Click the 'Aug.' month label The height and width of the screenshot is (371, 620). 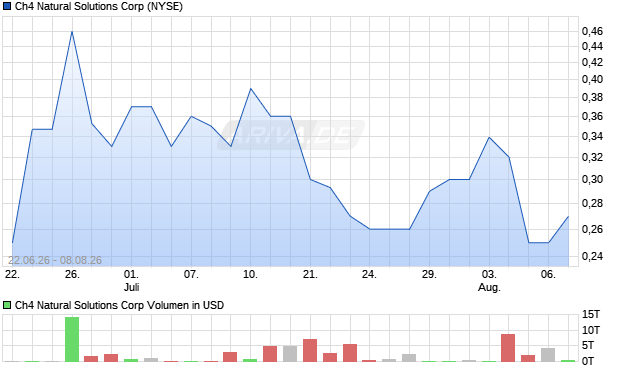click(x=489, y=287)
